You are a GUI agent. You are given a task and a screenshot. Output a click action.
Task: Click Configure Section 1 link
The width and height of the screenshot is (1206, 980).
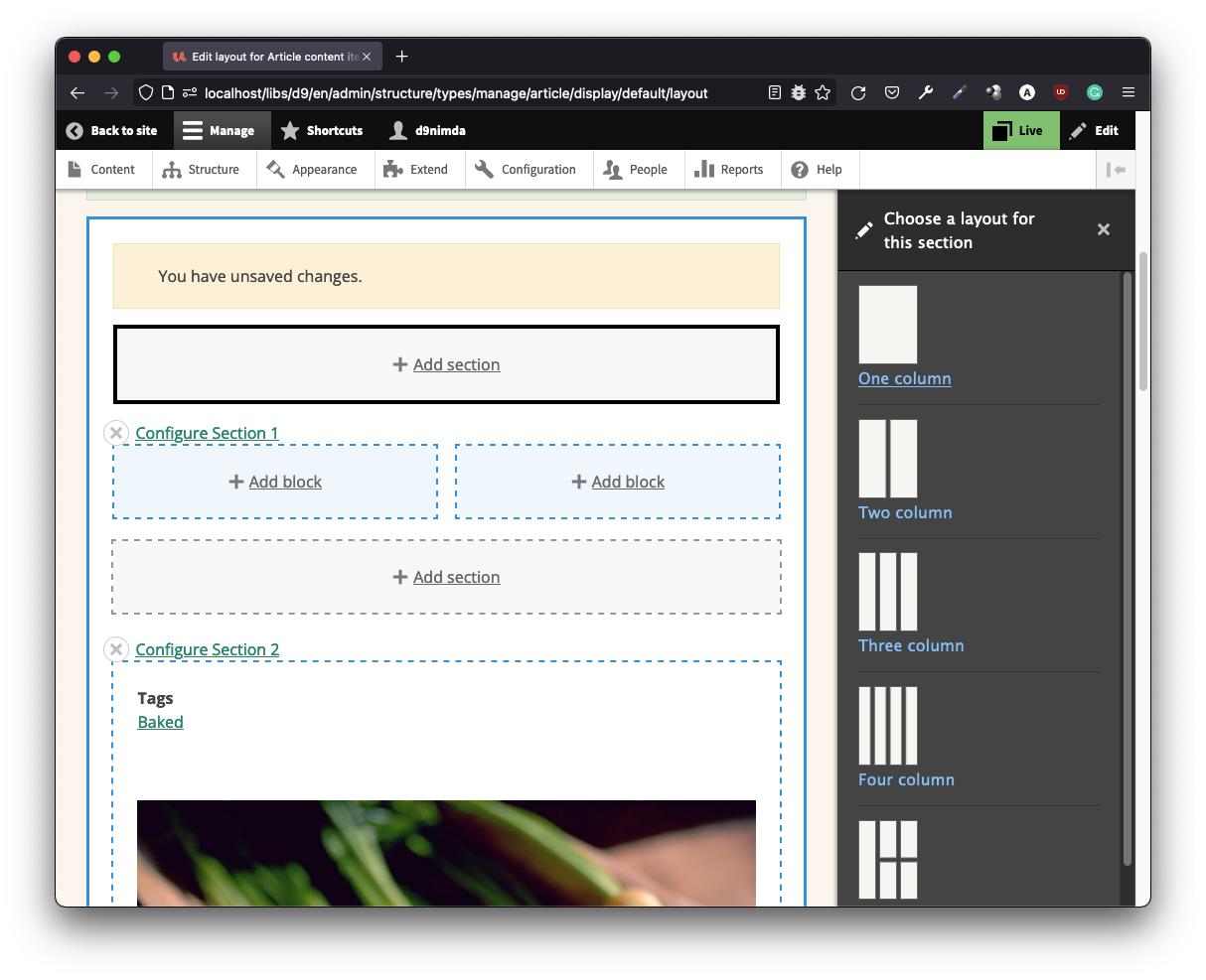207,433
